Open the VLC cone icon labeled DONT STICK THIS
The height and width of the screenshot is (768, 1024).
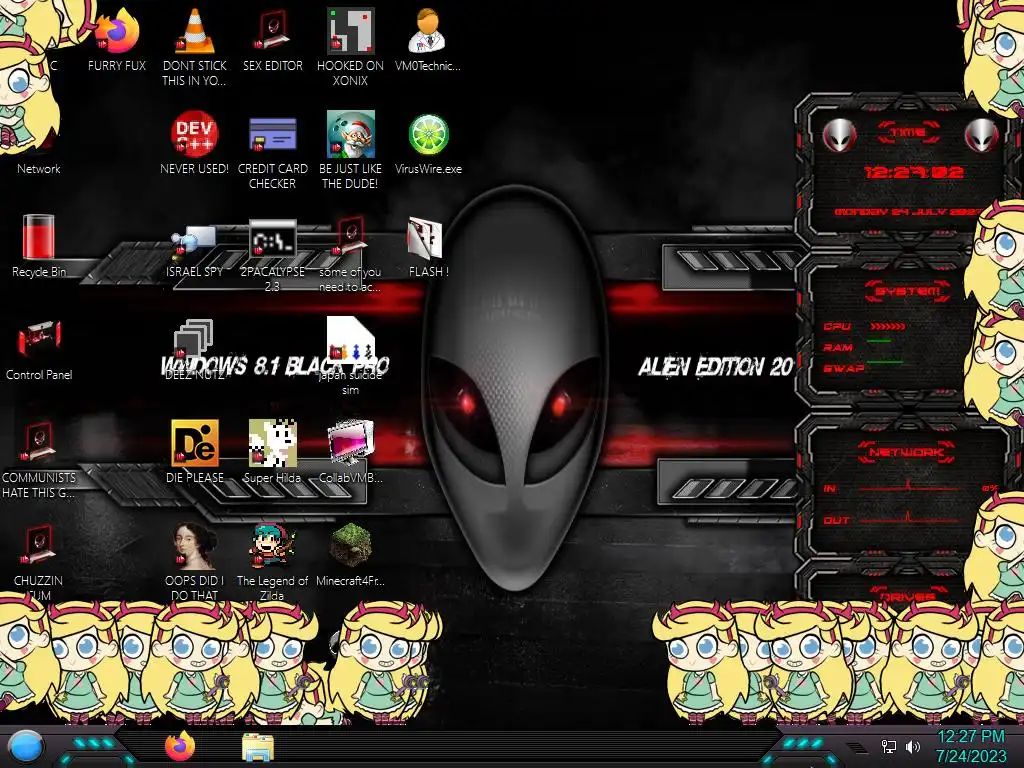tap(195, 31)
